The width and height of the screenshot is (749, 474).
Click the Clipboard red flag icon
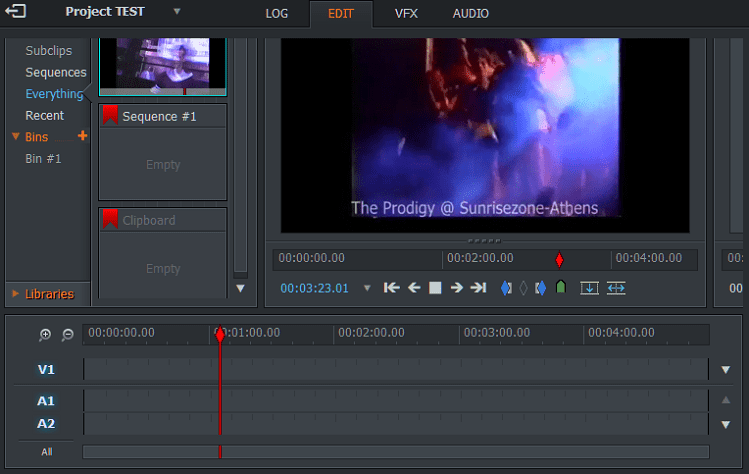point(110,219)
